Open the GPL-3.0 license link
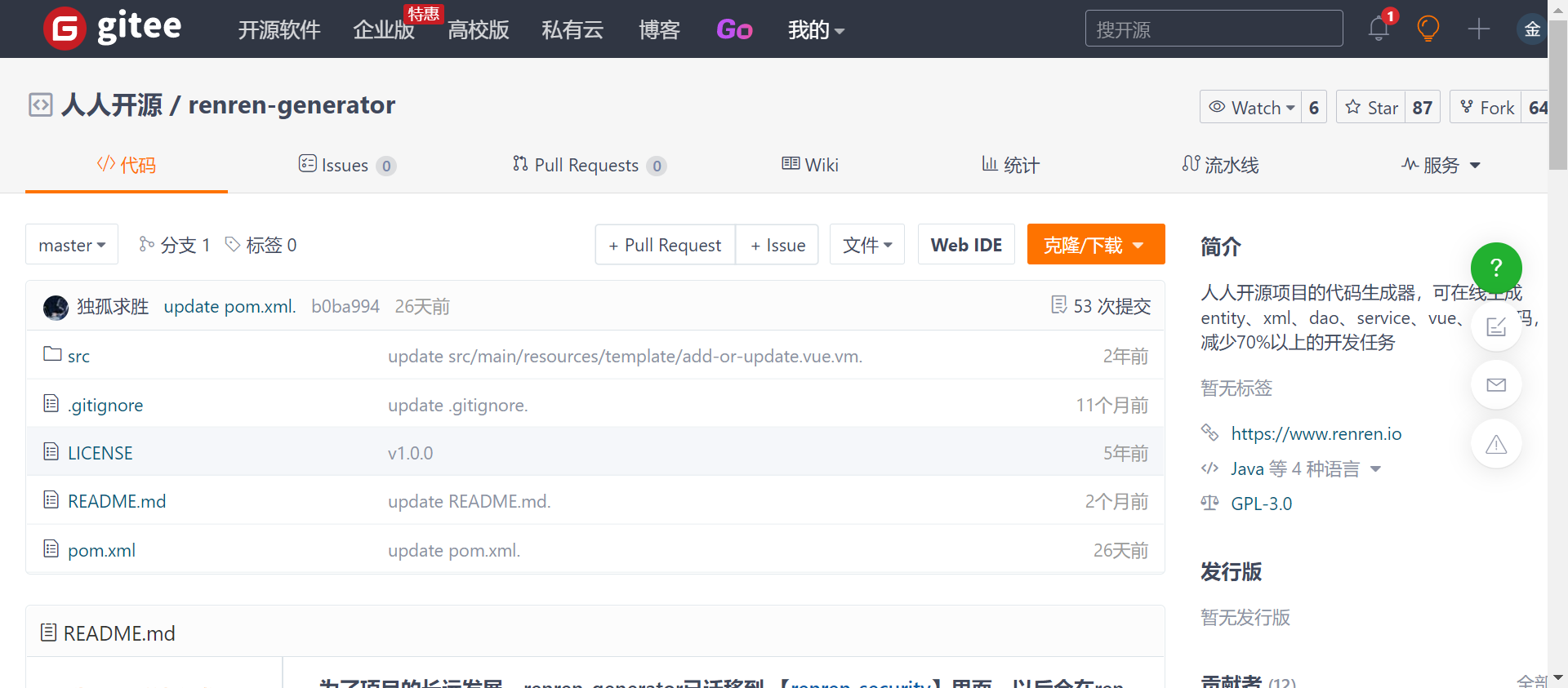 click(x=1262, y=504)
